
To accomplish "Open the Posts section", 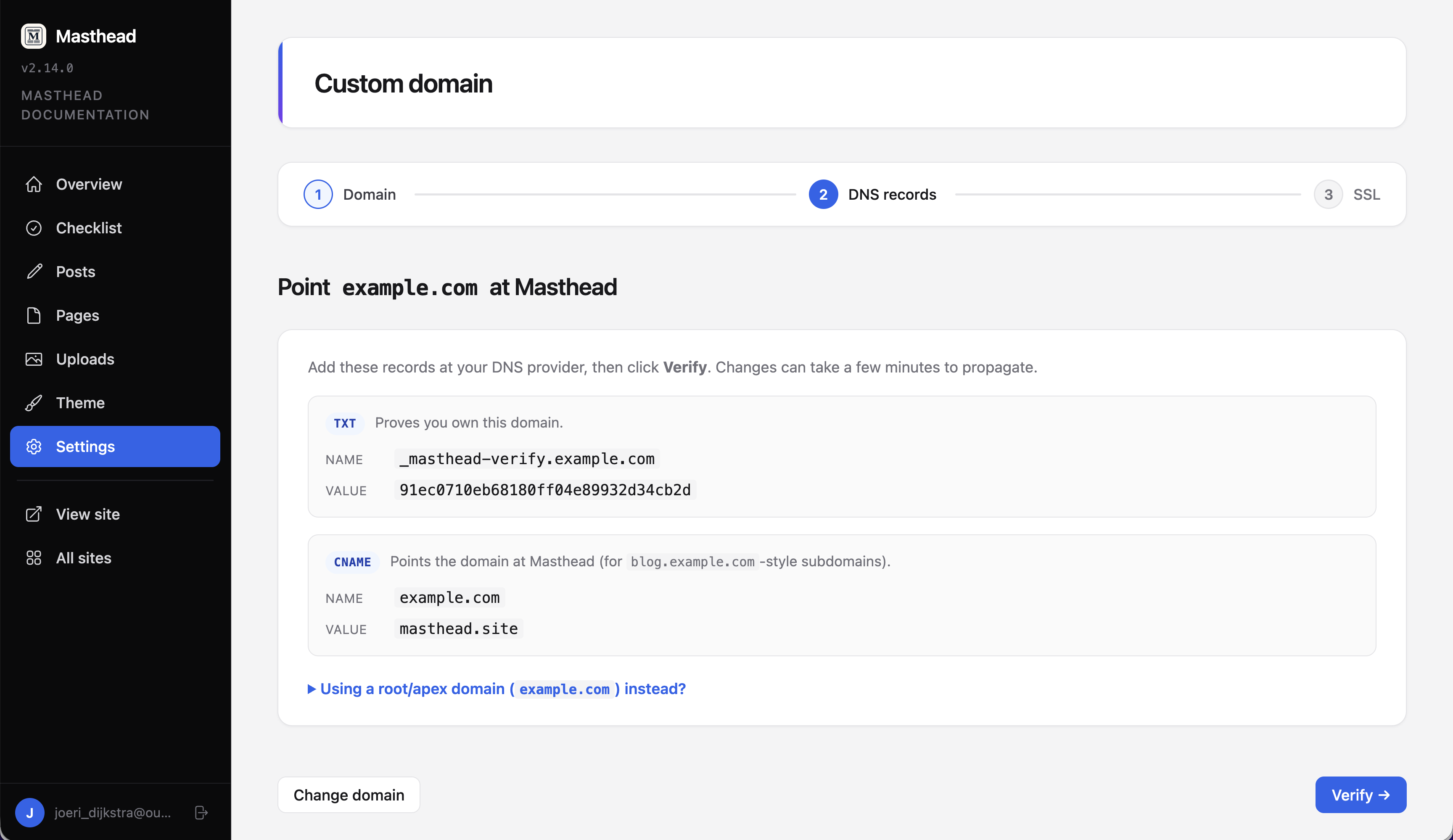I will coord(115,272).
